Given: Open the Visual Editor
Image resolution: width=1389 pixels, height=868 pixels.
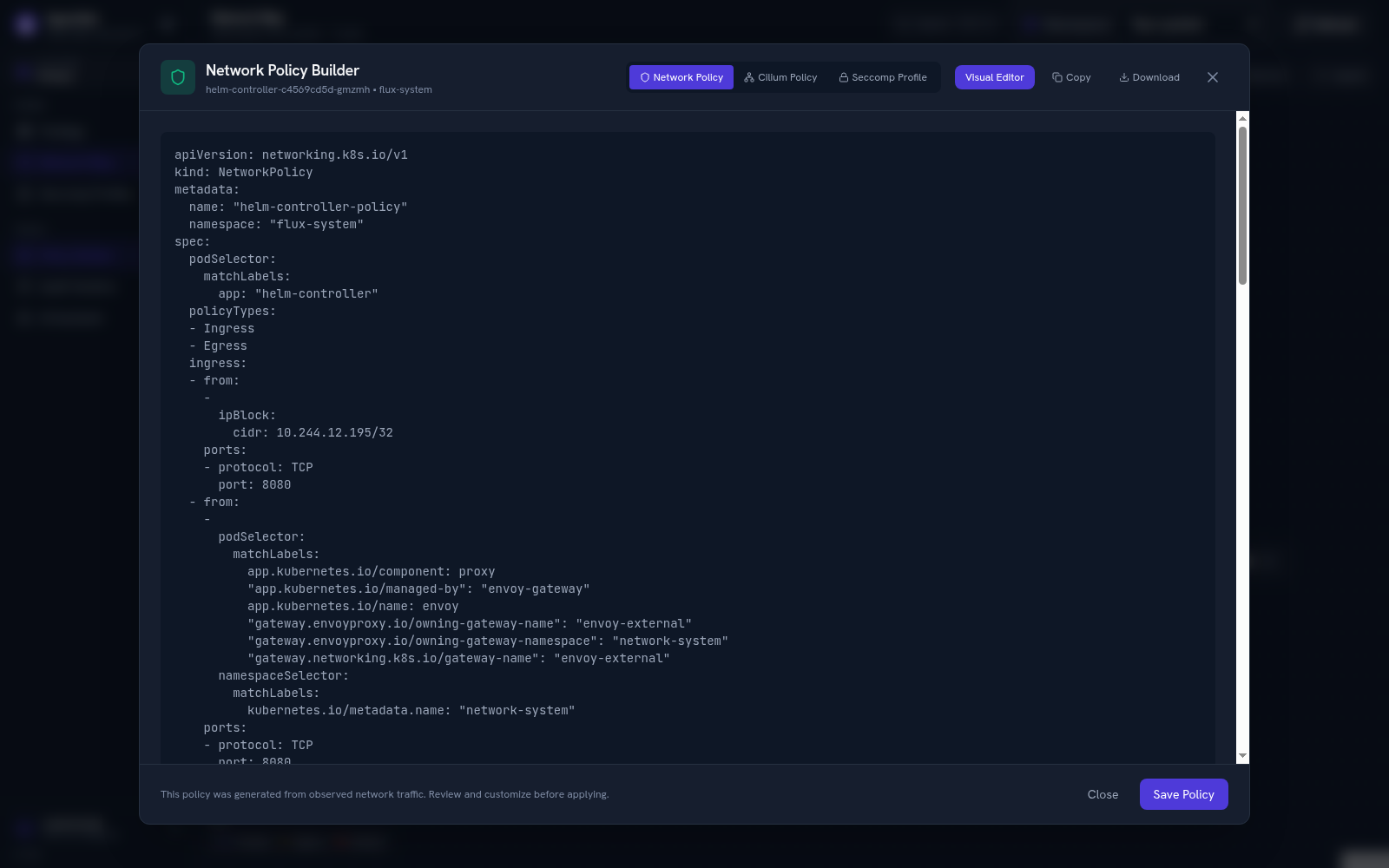Looking at the screenshot, I should click(x=995, y=77).
